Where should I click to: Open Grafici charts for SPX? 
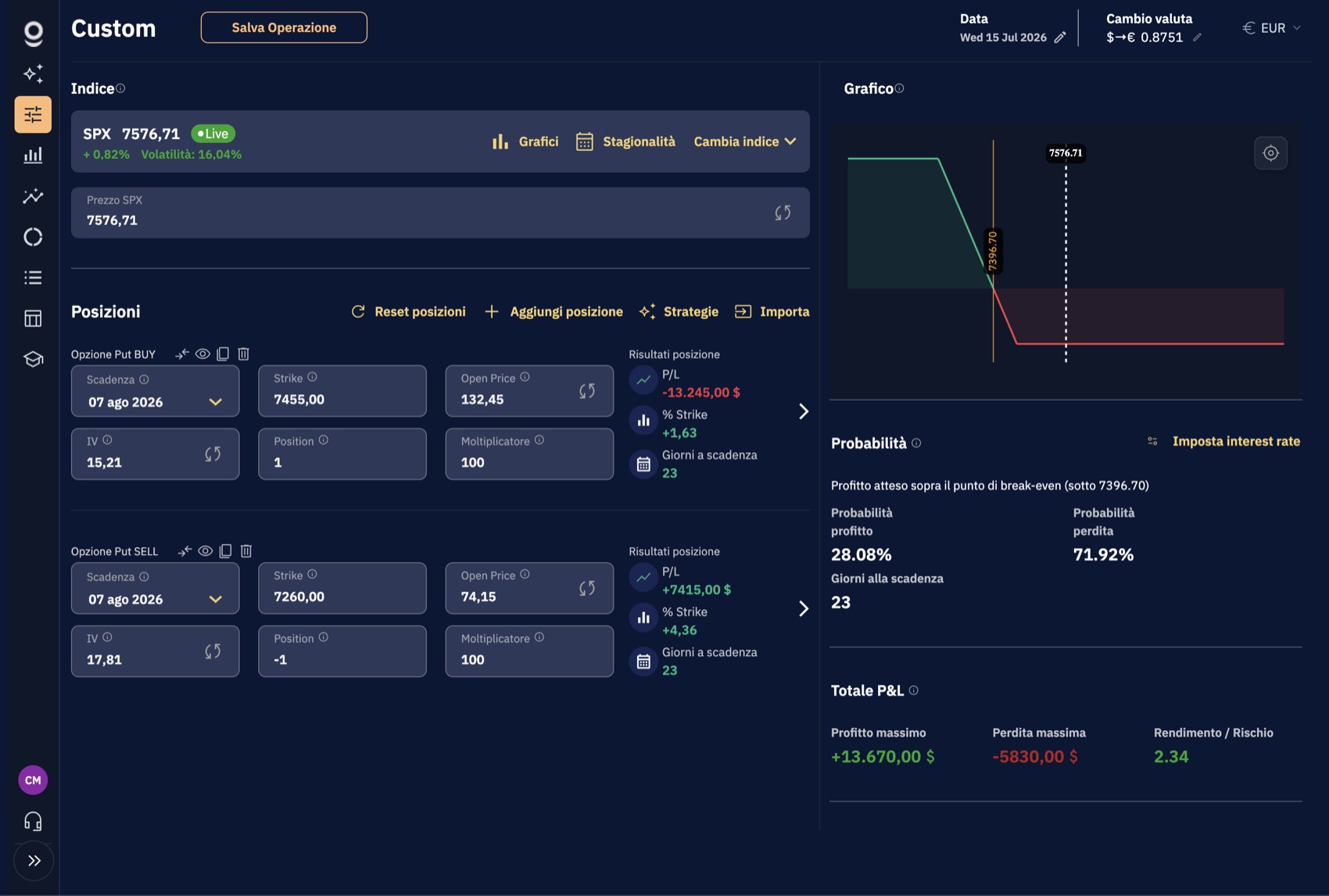coord(525,142)
